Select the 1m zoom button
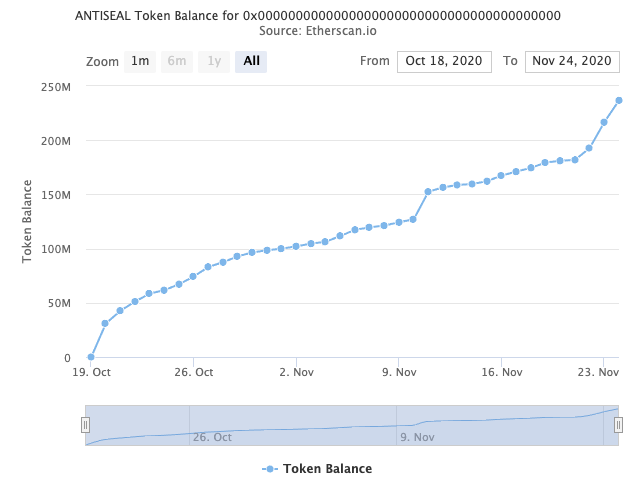Image resolution: width=633 pixels, height=484 pixels. 140,61
